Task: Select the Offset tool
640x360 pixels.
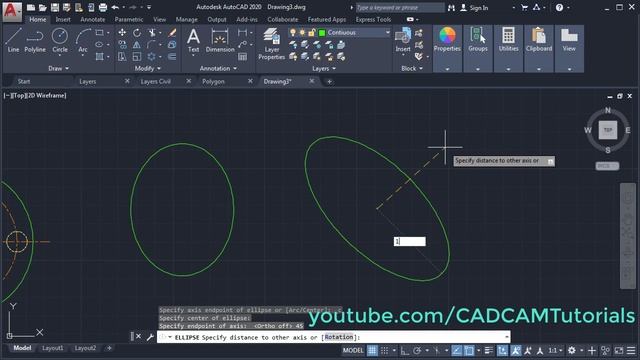Action: (x=172, y=56)
